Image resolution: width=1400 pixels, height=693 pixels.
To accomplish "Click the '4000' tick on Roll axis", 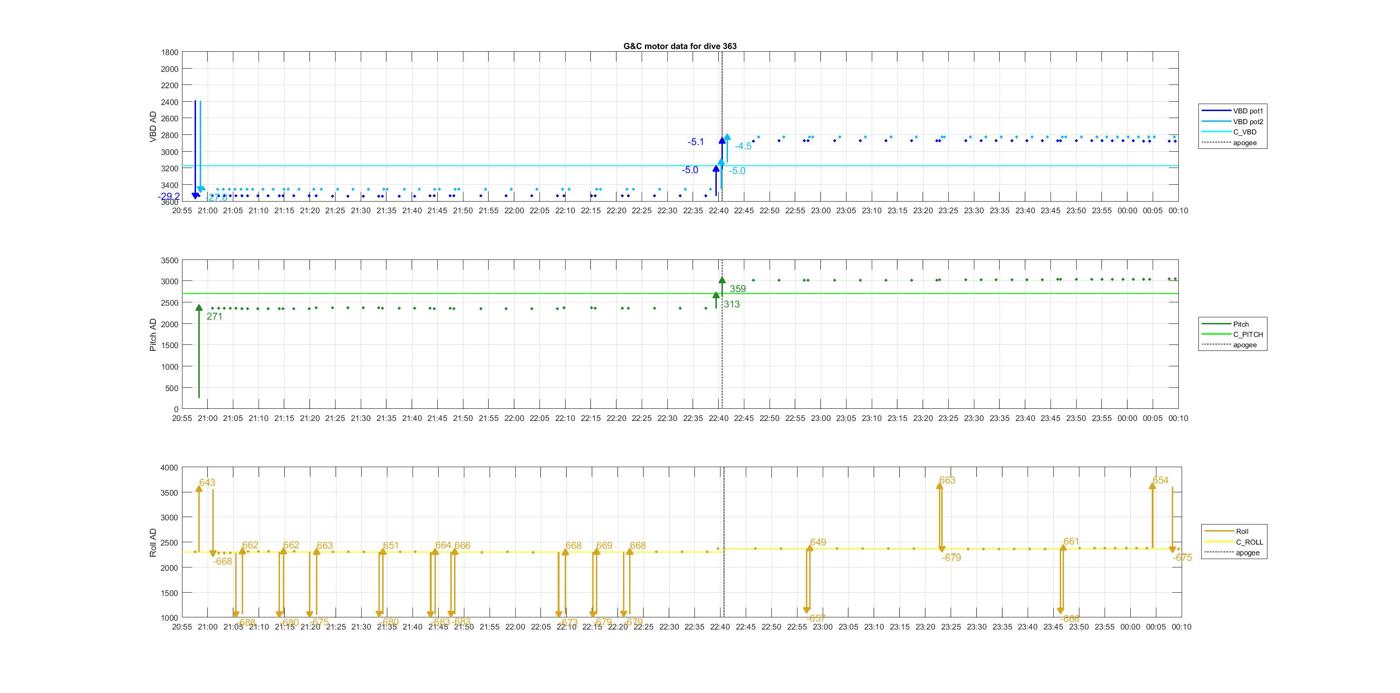I will (x=170, y=468).
